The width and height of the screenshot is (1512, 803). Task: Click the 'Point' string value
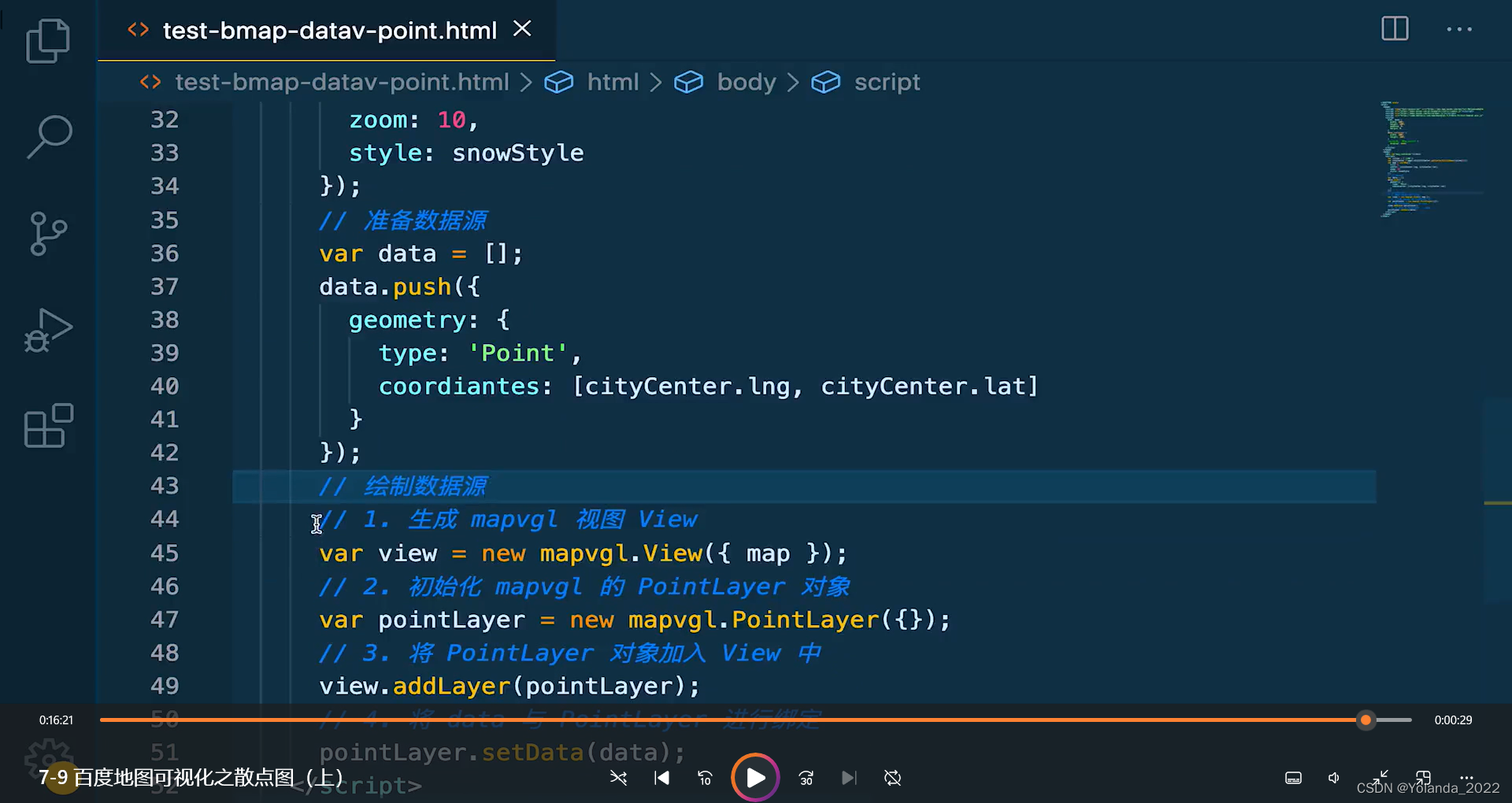[517, 353]
